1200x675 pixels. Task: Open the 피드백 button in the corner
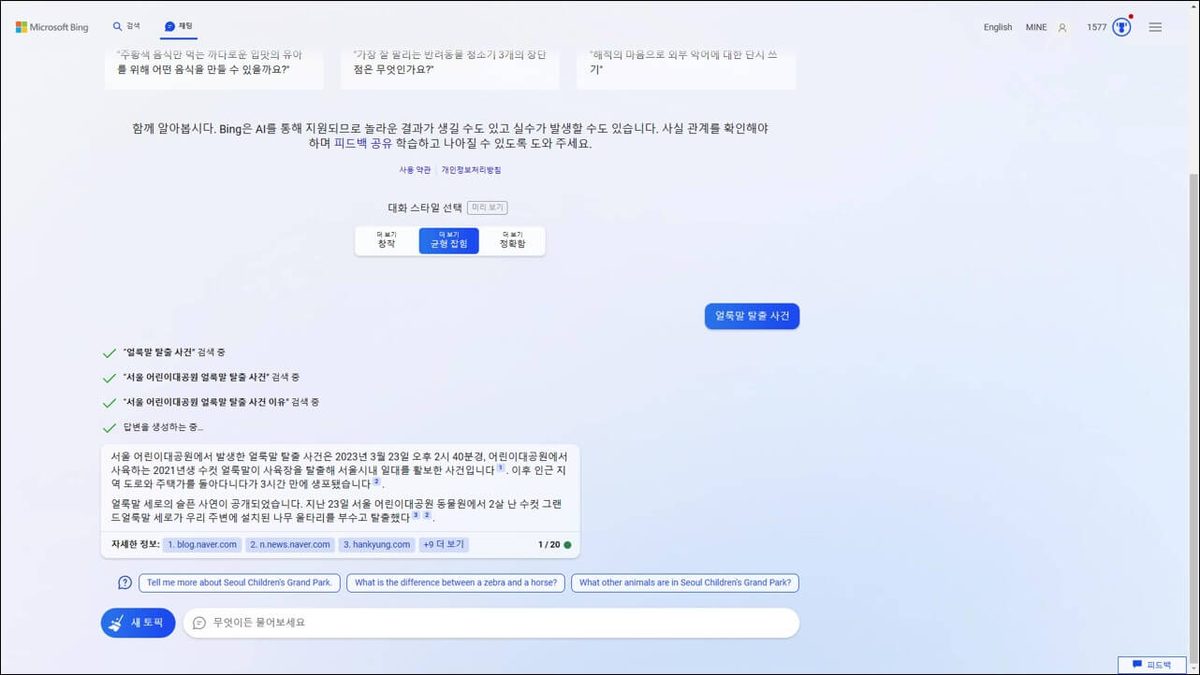(x=1151, y=665)
